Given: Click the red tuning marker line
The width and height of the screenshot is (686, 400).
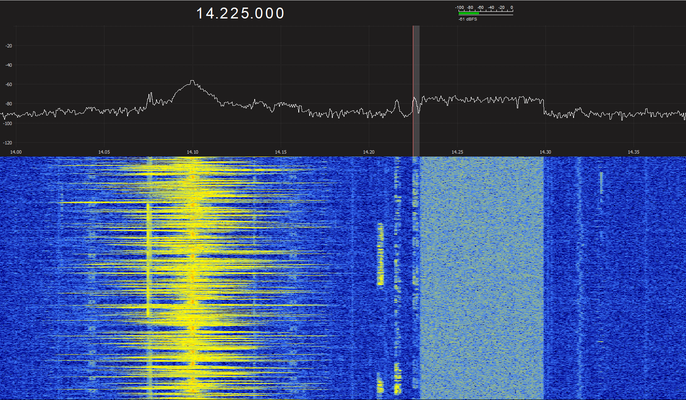Looking at the screenshot, I should click(x=413, y=91).
